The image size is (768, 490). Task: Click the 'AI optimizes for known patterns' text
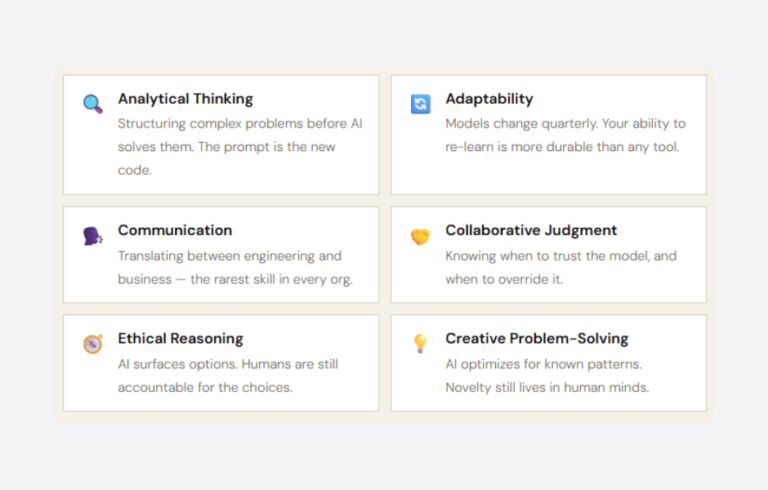pyautogui.click(x=543, y=364)
